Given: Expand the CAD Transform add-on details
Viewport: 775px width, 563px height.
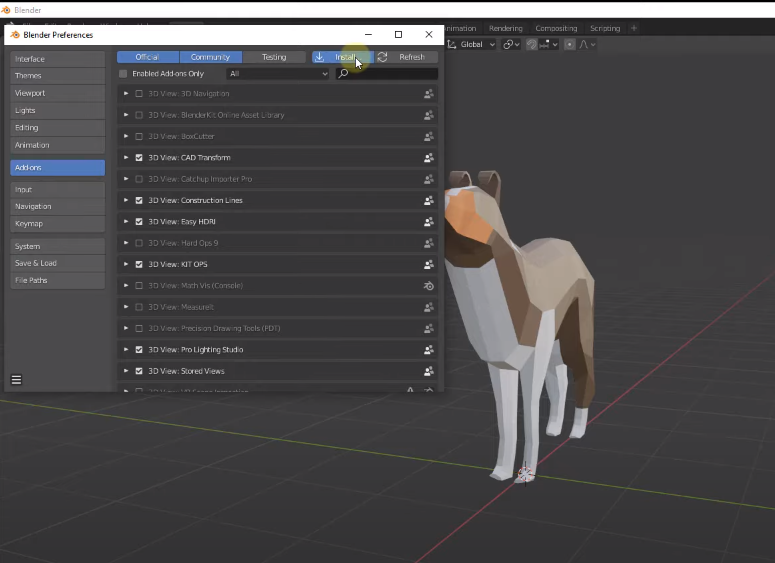Looking at the screenshot, I should [126, 158].
